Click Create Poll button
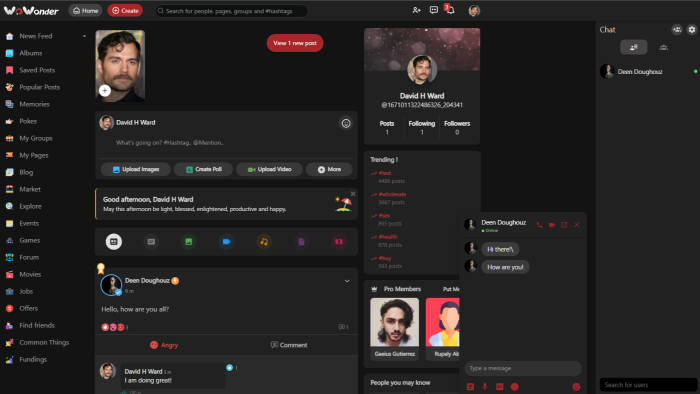 tap(204, 170)
